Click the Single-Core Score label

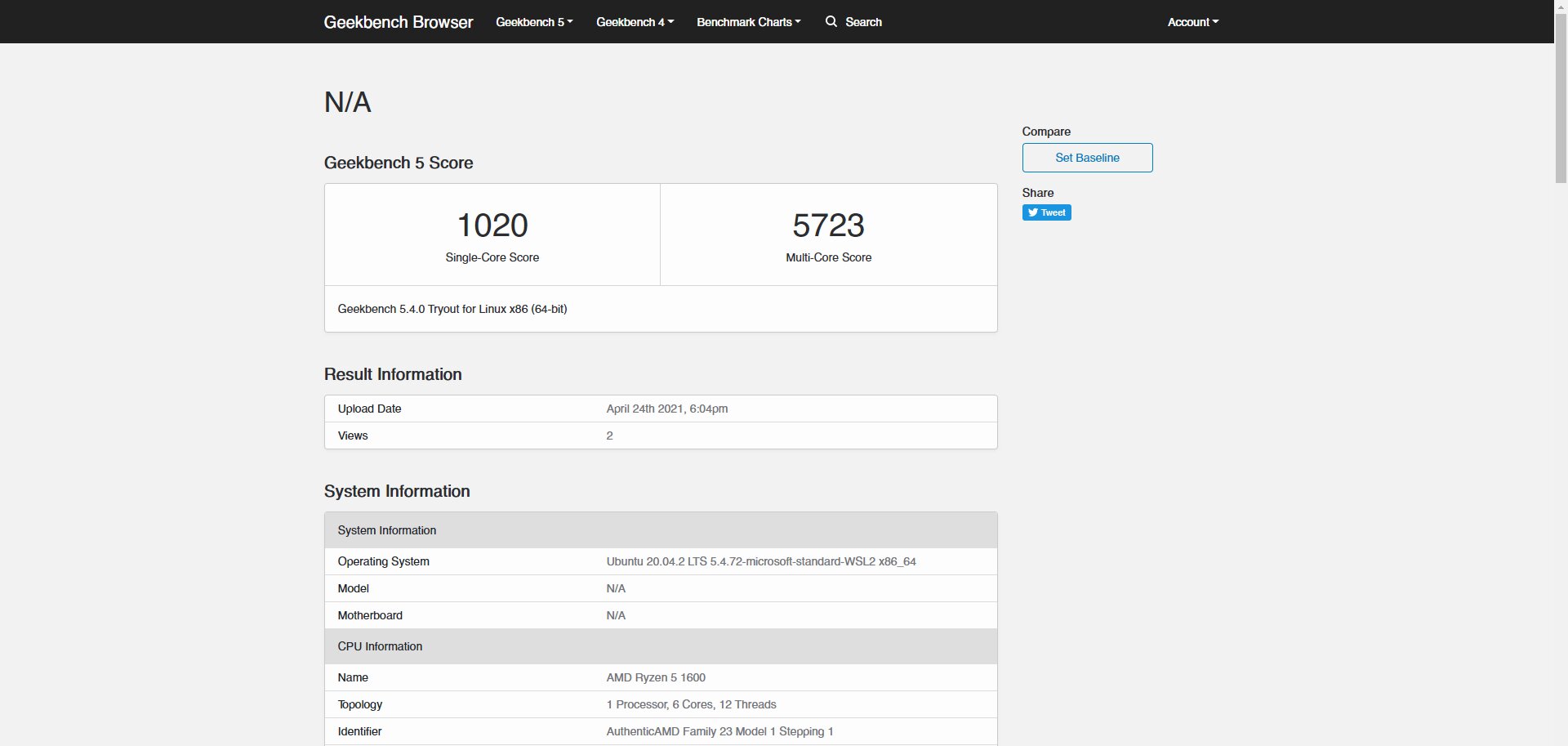click(492, 257)
